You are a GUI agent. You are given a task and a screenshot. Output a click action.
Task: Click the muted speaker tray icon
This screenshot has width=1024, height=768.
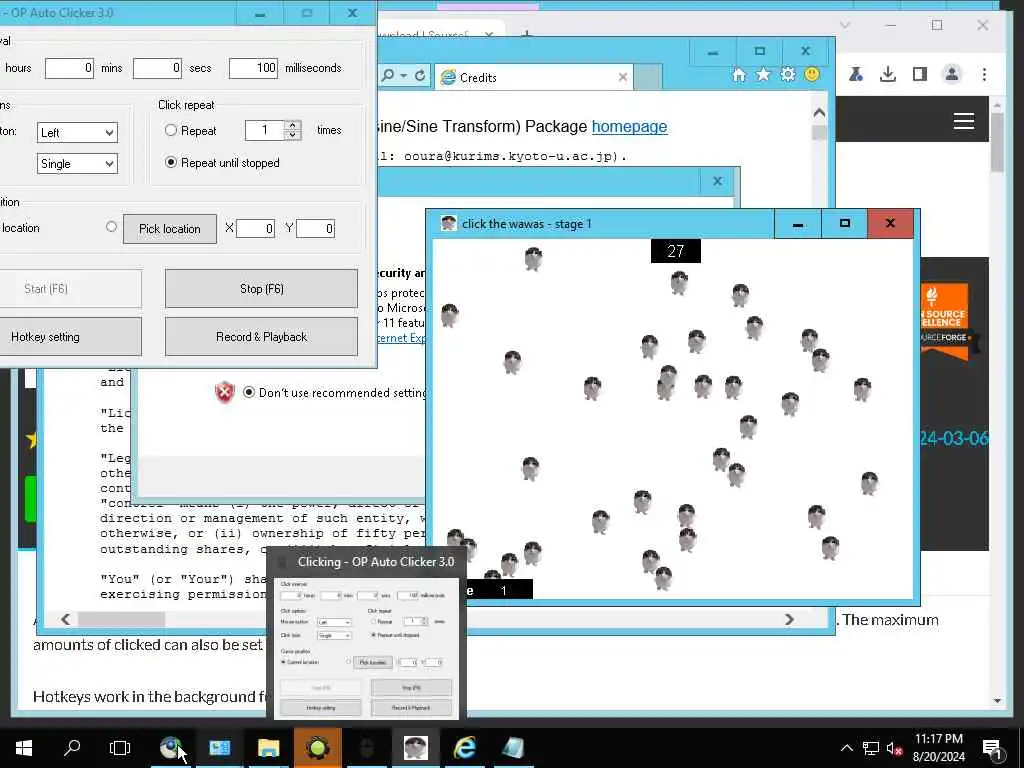894,748
